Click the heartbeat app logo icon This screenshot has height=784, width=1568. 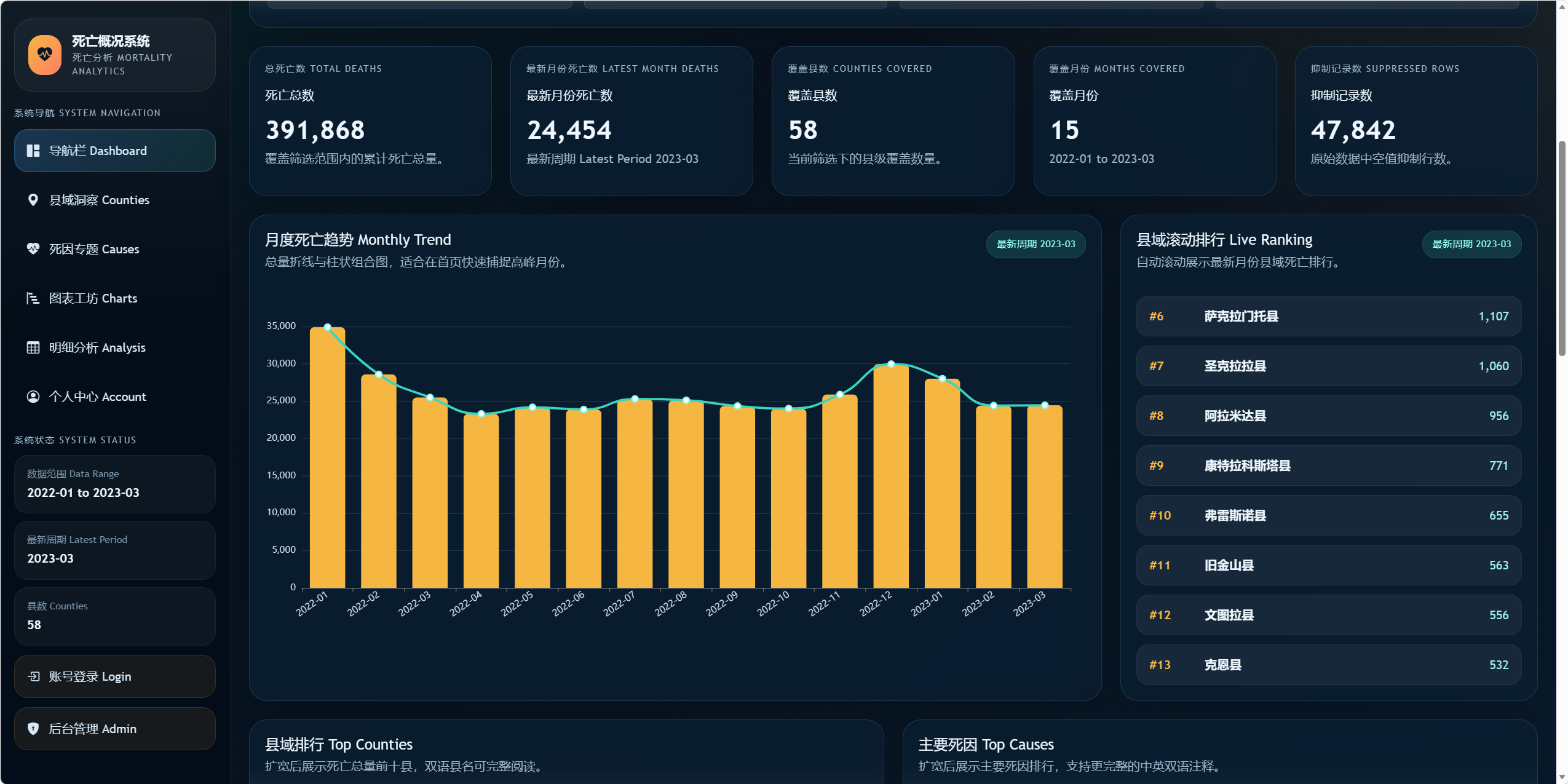[45, 55]
